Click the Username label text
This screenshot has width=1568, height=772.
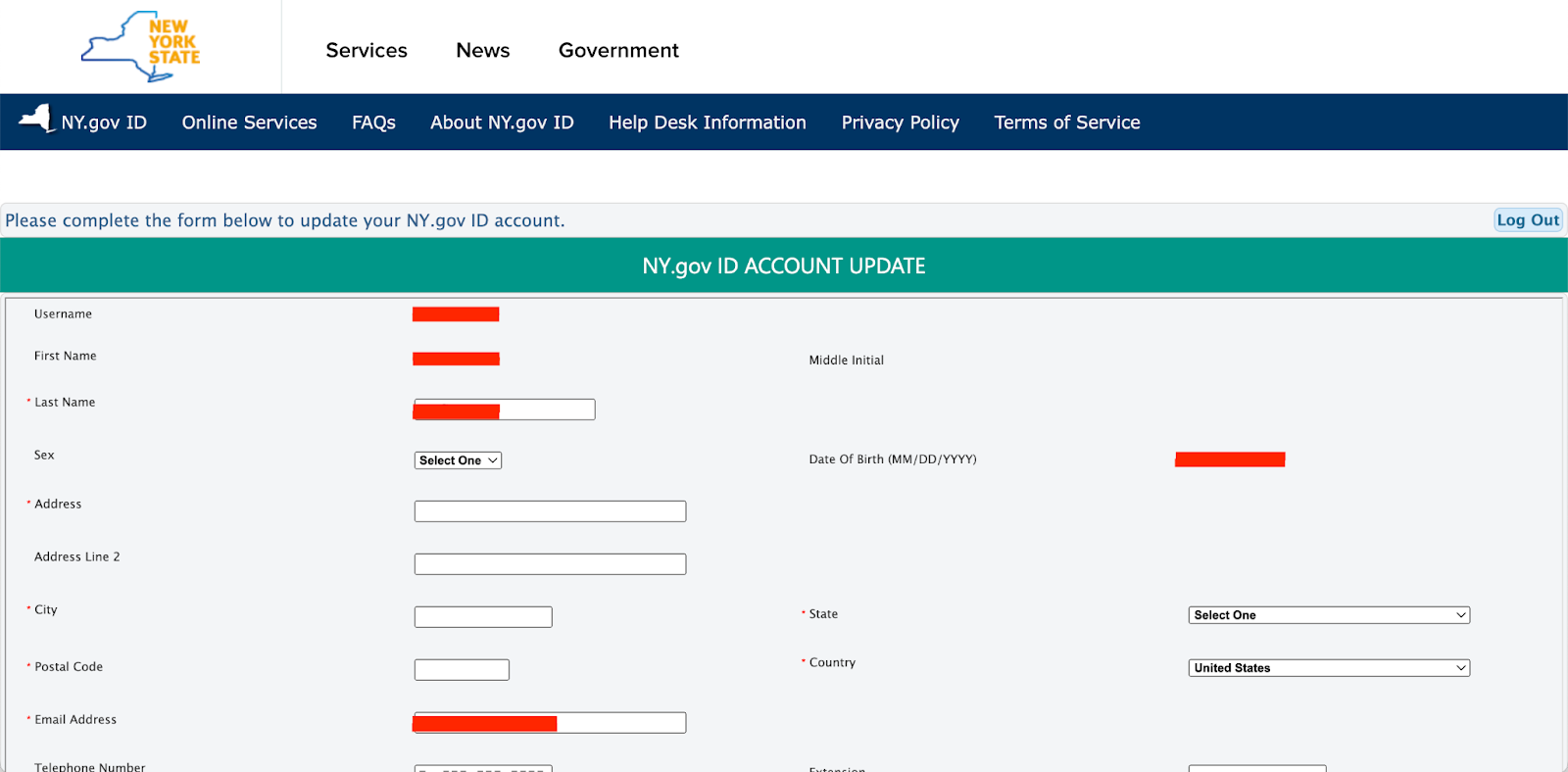(63, 314)
